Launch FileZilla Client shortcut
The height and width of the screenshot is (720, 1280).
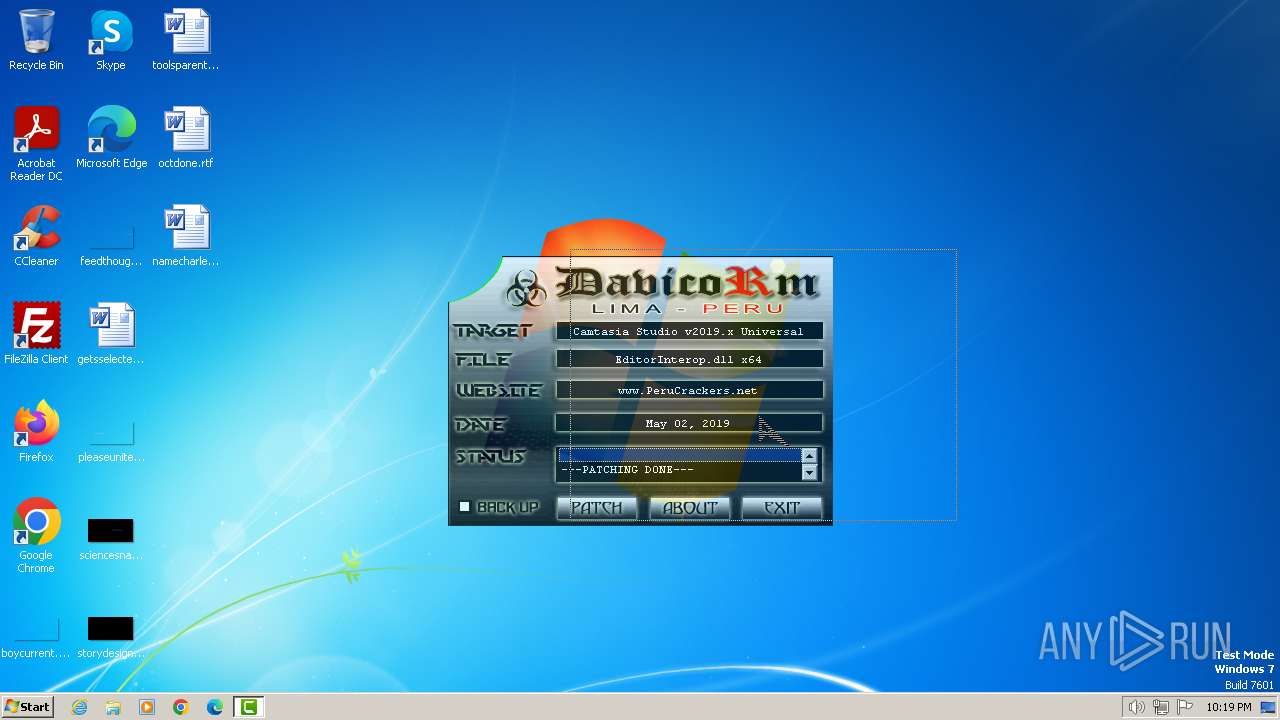click(36, 334)
